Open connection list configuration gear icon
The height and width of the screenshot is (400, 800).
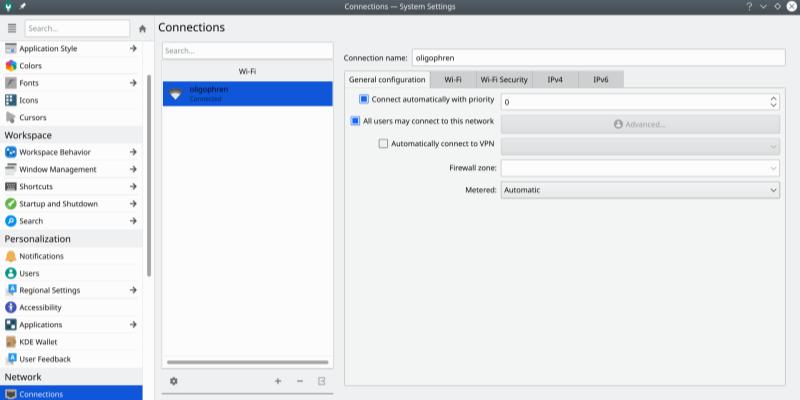click(174, 381)
